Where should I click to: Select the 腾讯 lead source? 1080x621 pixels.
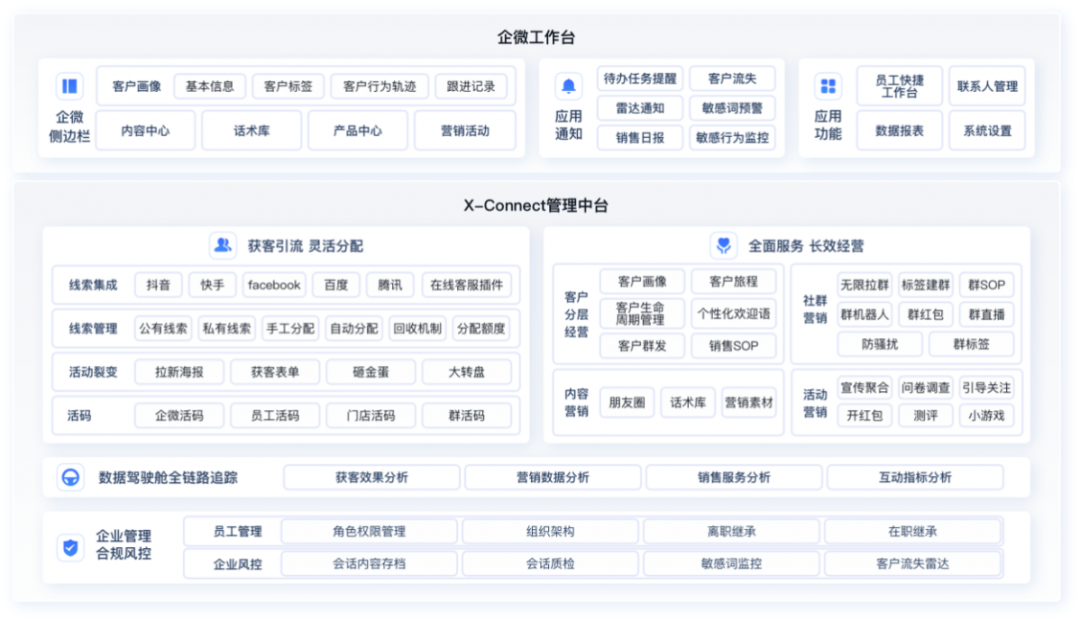(x=390, y=284)
